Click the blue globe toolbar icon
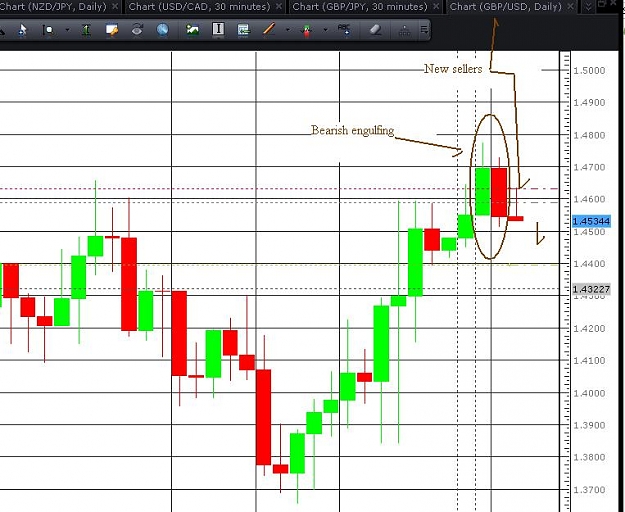The height and width of the screenshot is (512, 625). [x=163, y=30]
